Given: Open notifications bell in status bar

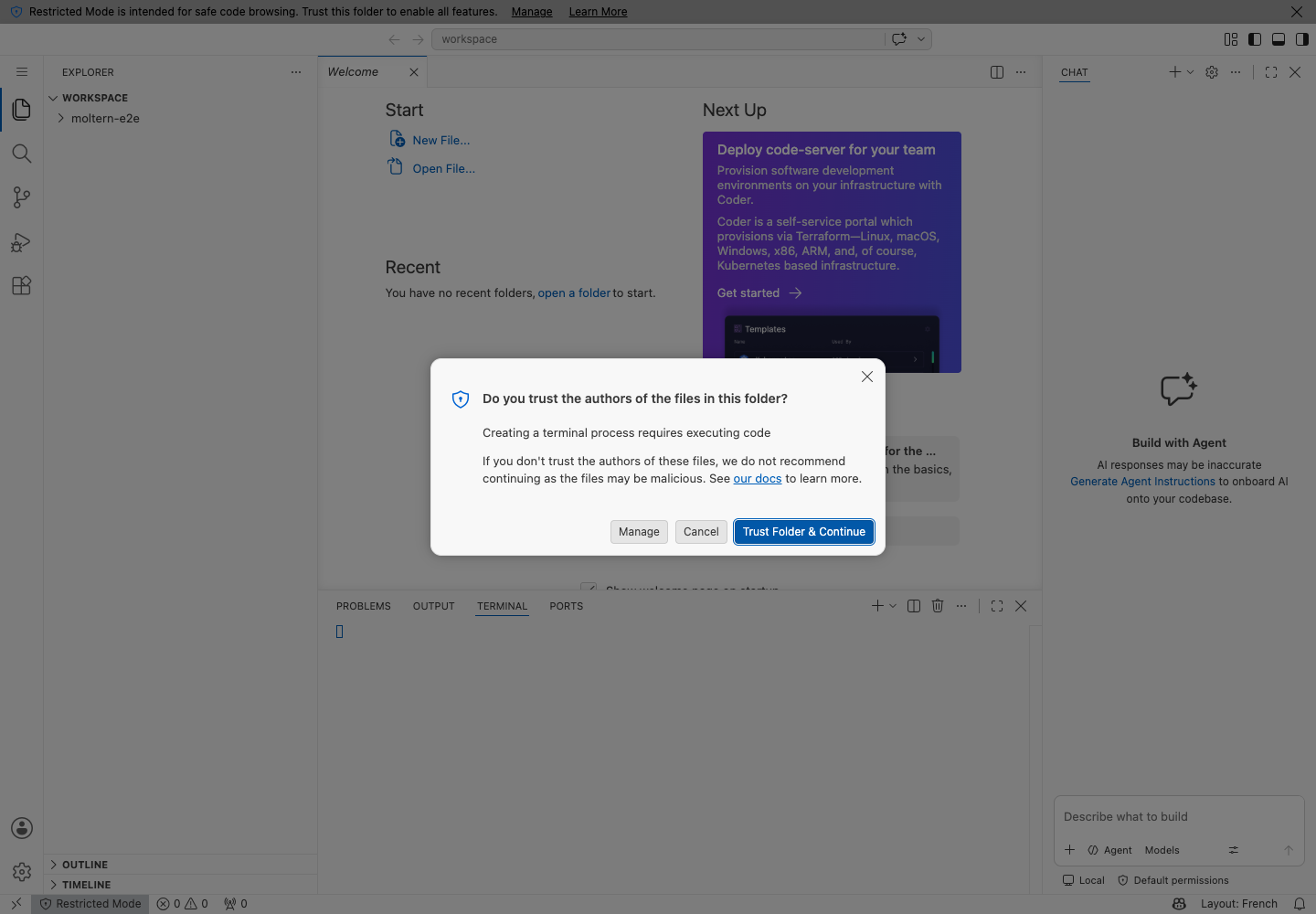Looking at the screenshot, I should click(1300, 904).
